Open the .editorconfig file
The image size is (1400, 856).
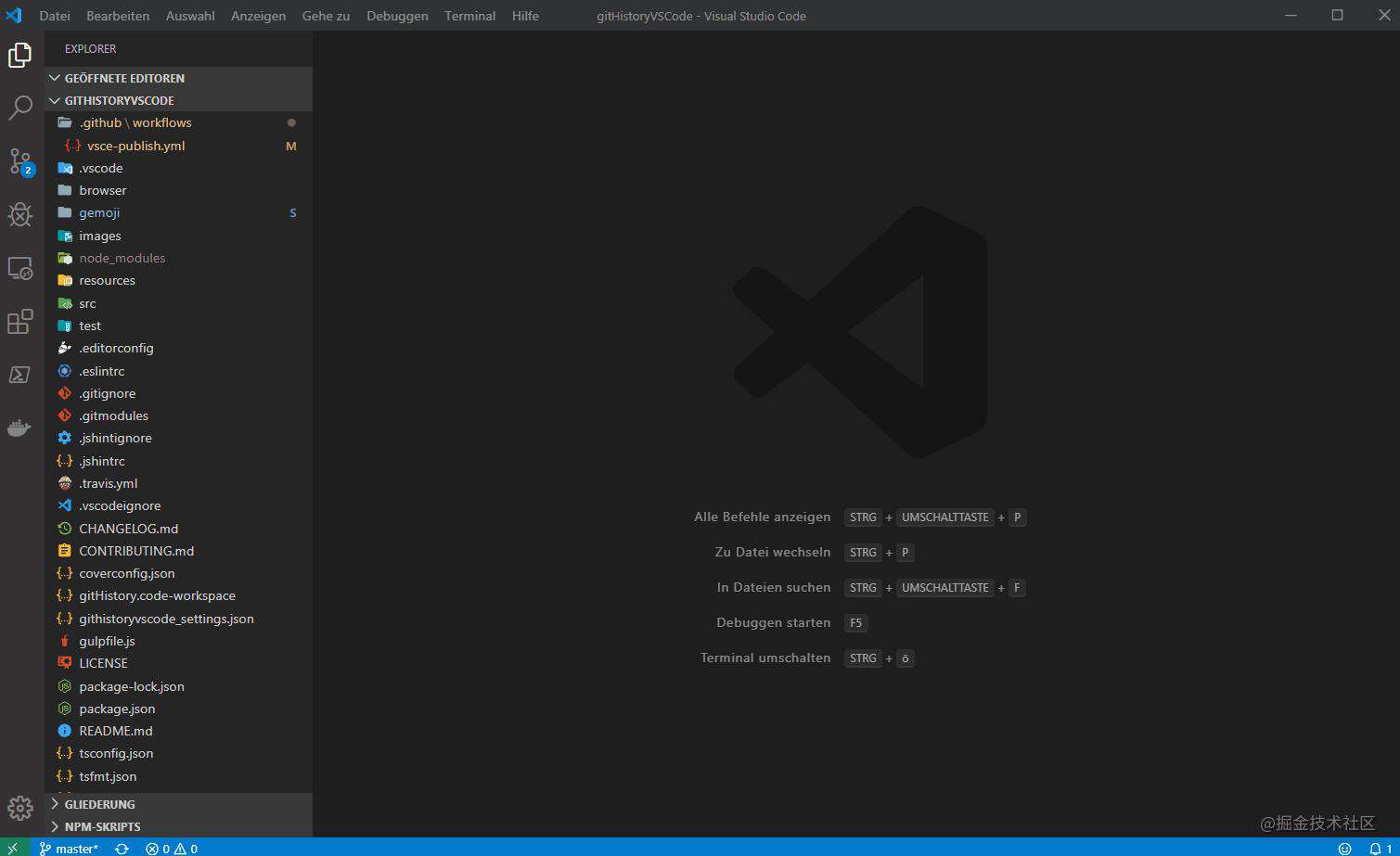(x=178, y=348)
